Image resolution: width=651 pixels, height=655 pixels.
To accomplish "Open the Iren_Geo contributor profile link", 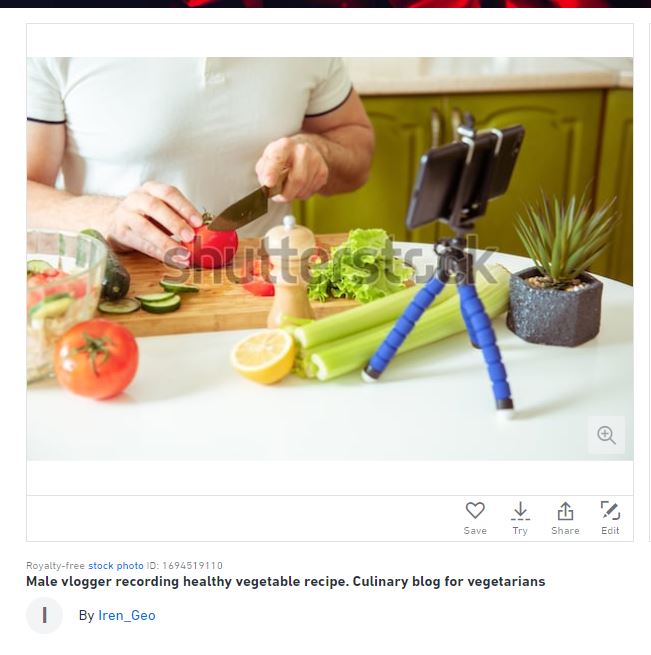I will click(x=127, y=615).
